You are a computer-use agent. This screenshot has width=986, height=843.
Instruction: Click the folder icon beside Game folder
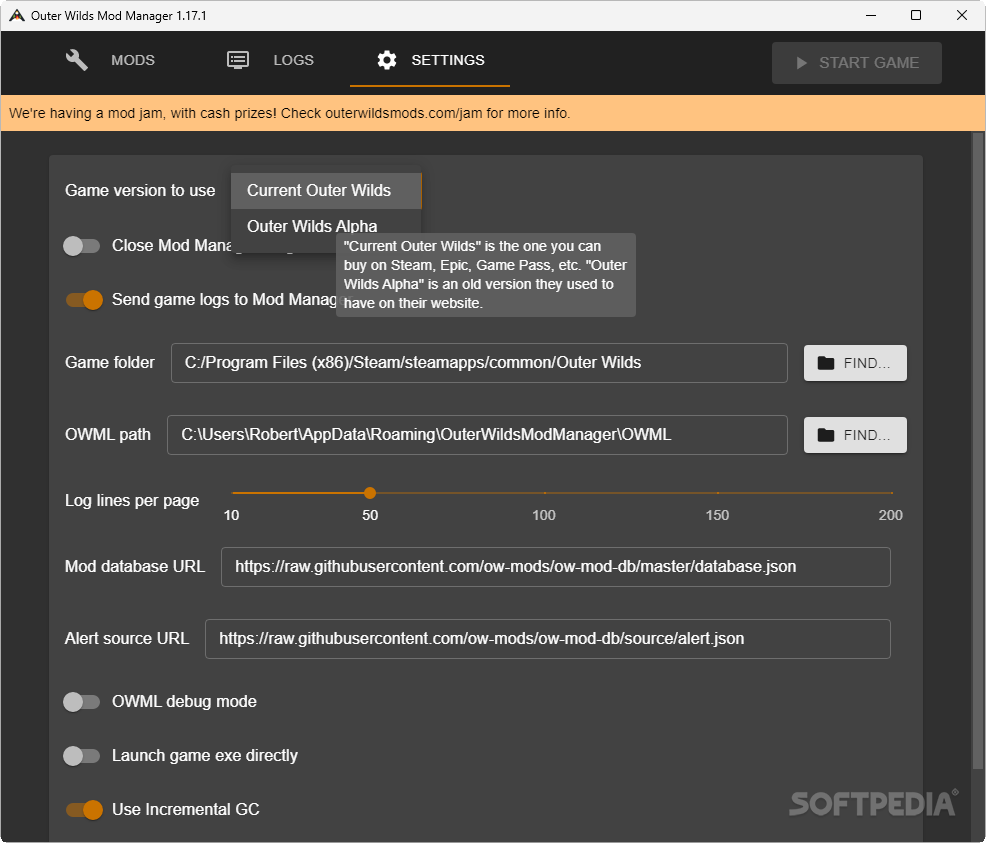click(x=826, y=363)
